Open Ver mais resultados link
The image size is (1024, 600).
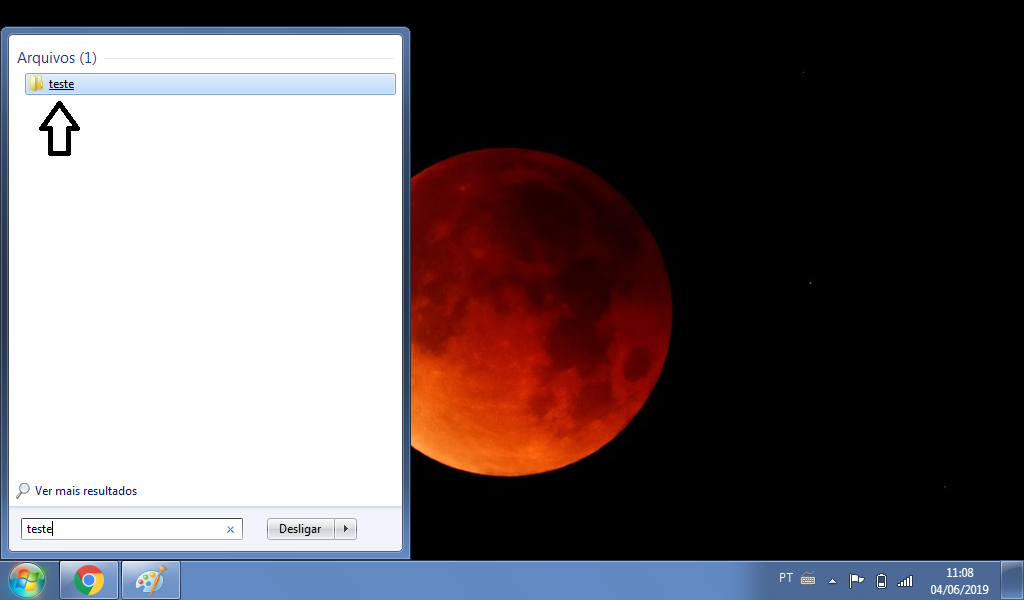tap(86, 491)
